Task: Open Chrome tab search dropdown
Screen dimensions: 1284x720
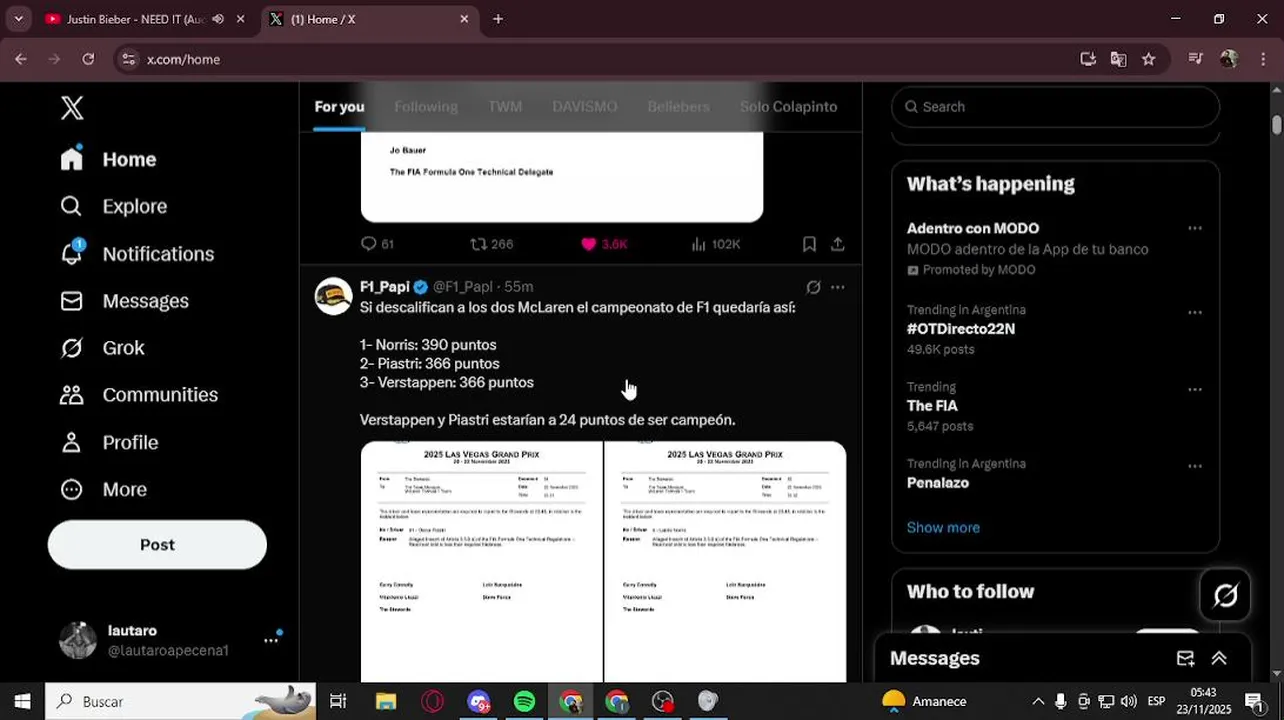Action: pyautogui.click(x=17, y=19)
